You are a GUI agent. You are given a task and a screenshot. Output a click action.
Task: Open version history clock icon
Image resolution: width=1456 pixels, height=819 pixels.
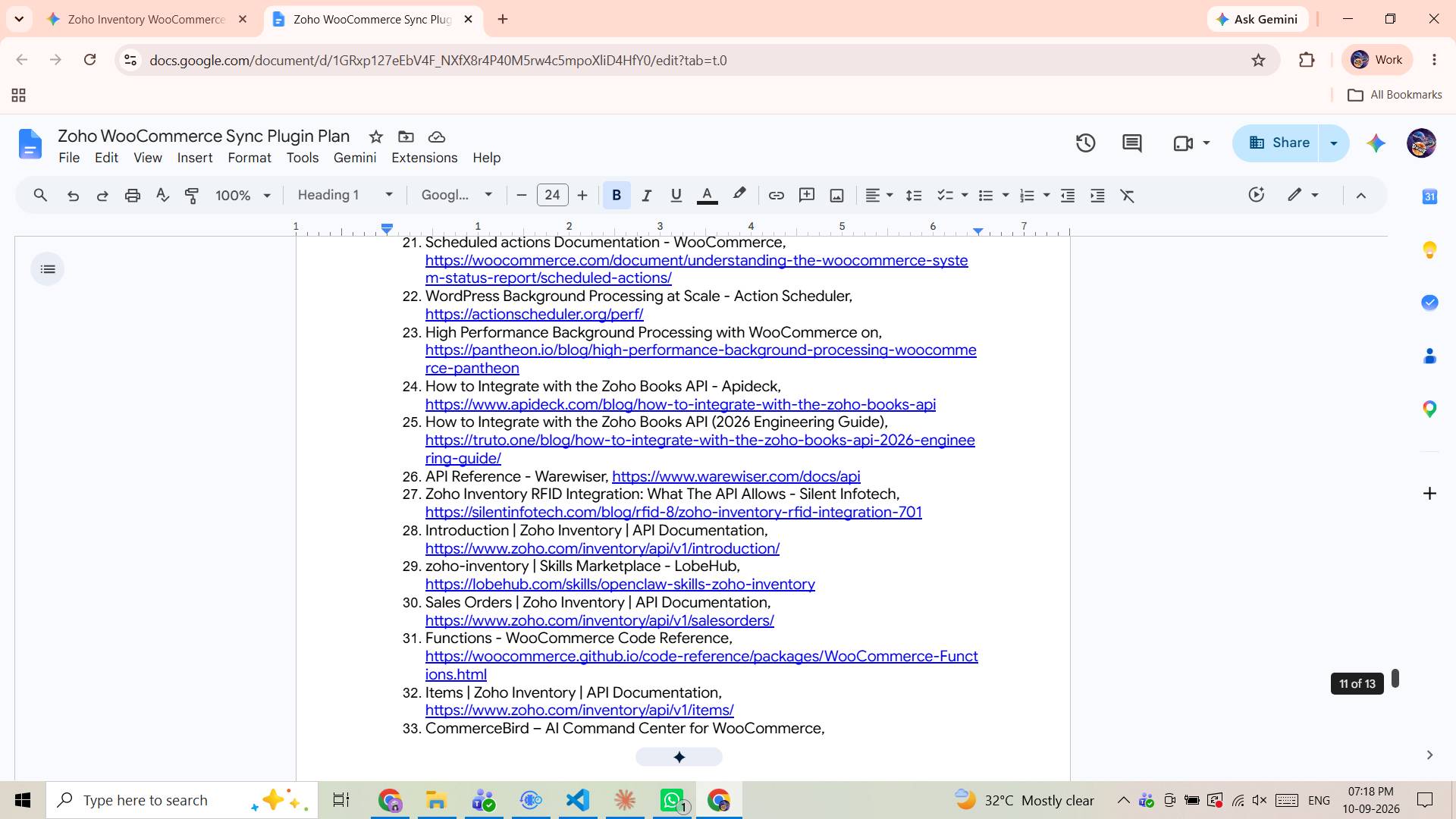point(1085,143)
